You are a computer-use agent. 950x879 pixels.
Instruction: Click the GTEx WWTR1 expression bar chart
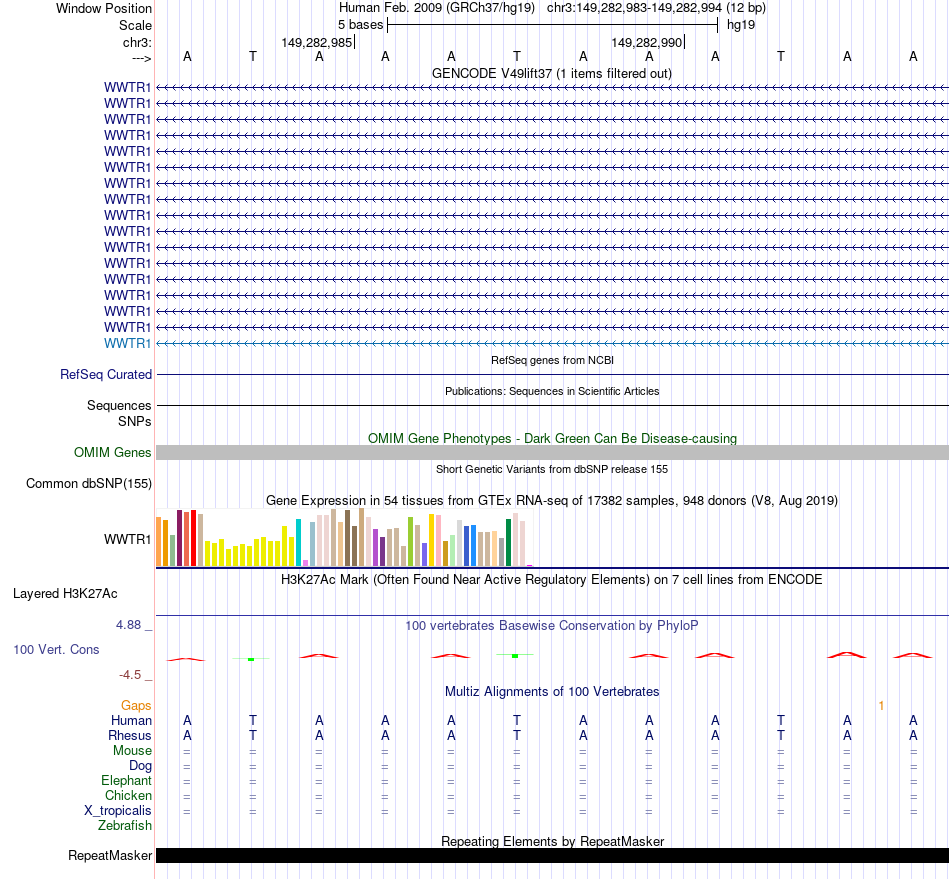344,538
